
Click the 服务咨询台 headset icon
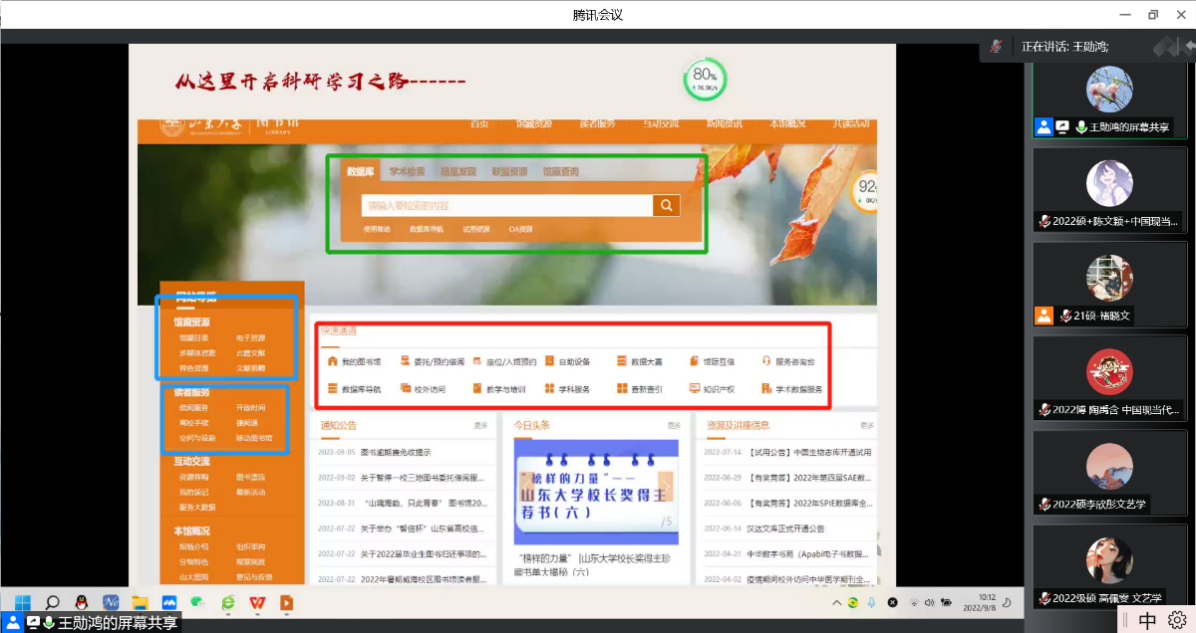point(766,361)
